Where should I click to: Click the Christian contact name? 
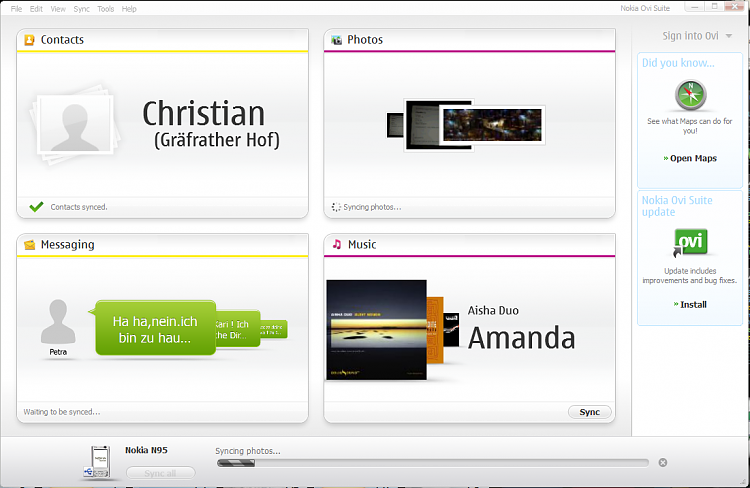coord(203,114)
